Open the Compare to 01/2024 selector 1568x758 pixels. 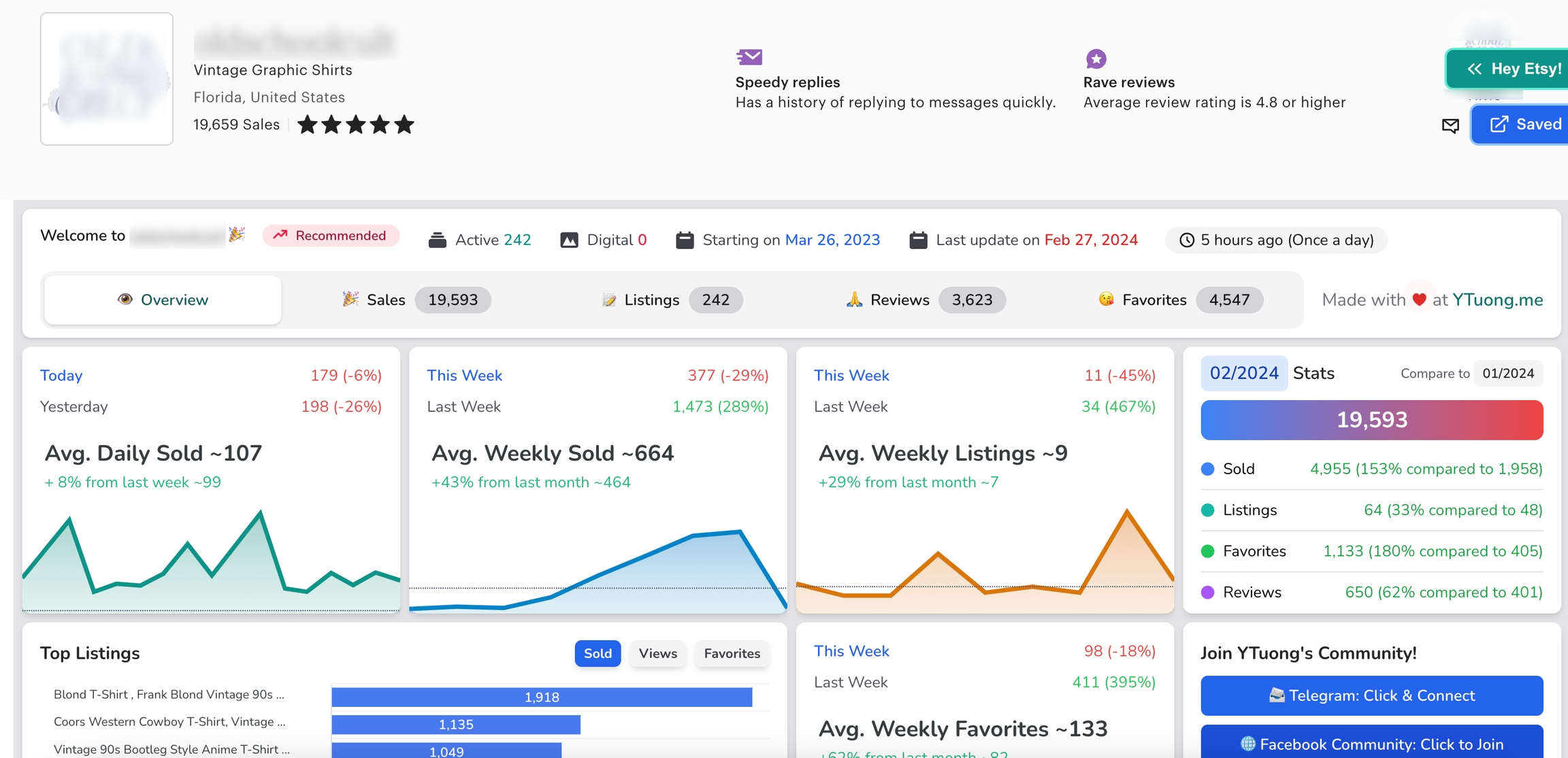[x=1507, y=374]
